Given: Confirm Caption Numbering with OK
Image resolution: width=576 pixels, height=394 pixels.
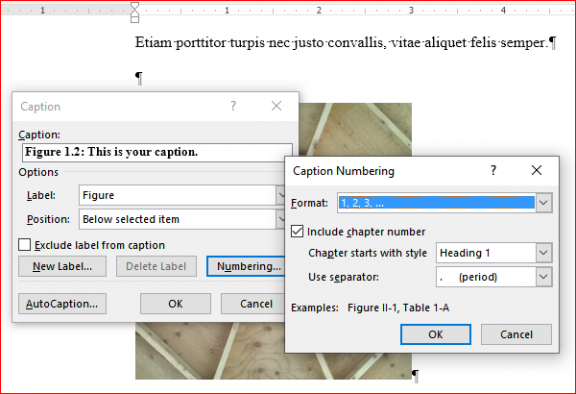Looking at the screenshot, I should (x=435, y=335).
